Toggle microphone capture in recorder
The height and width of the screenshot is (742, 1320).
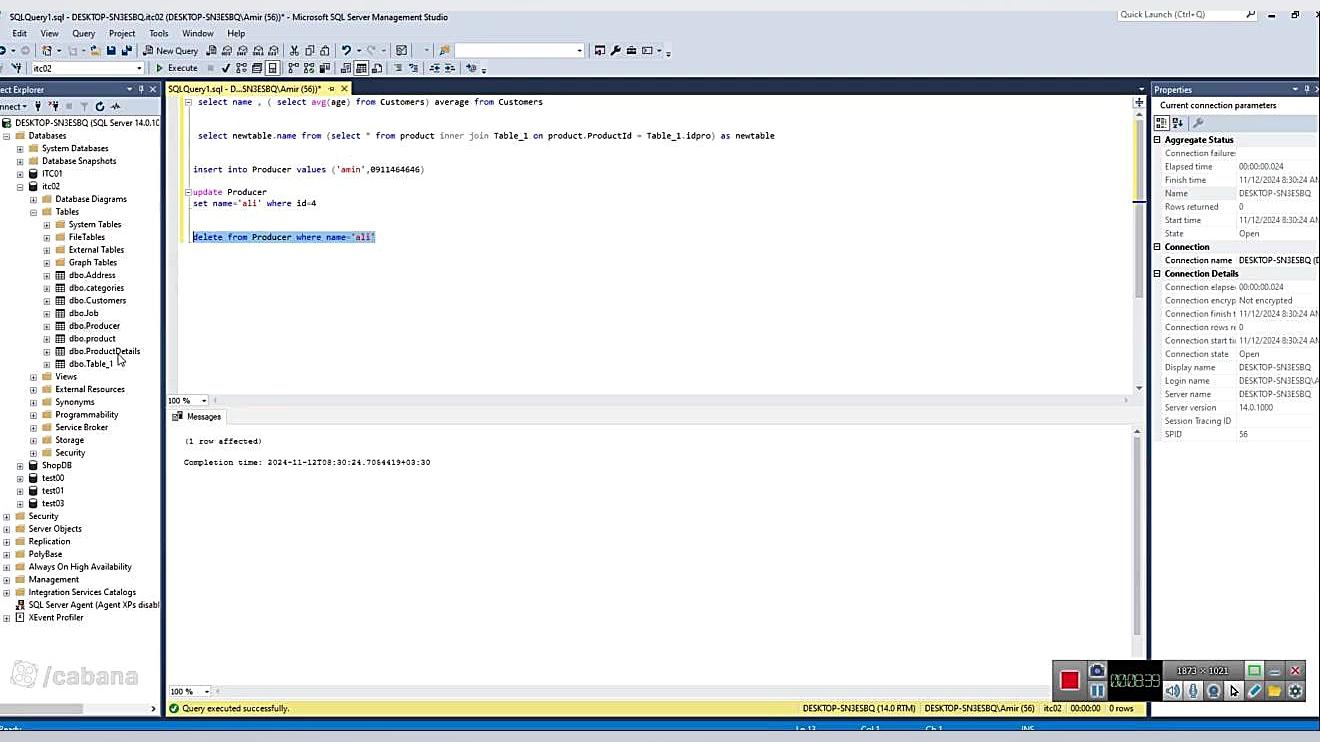point(1193,691)
